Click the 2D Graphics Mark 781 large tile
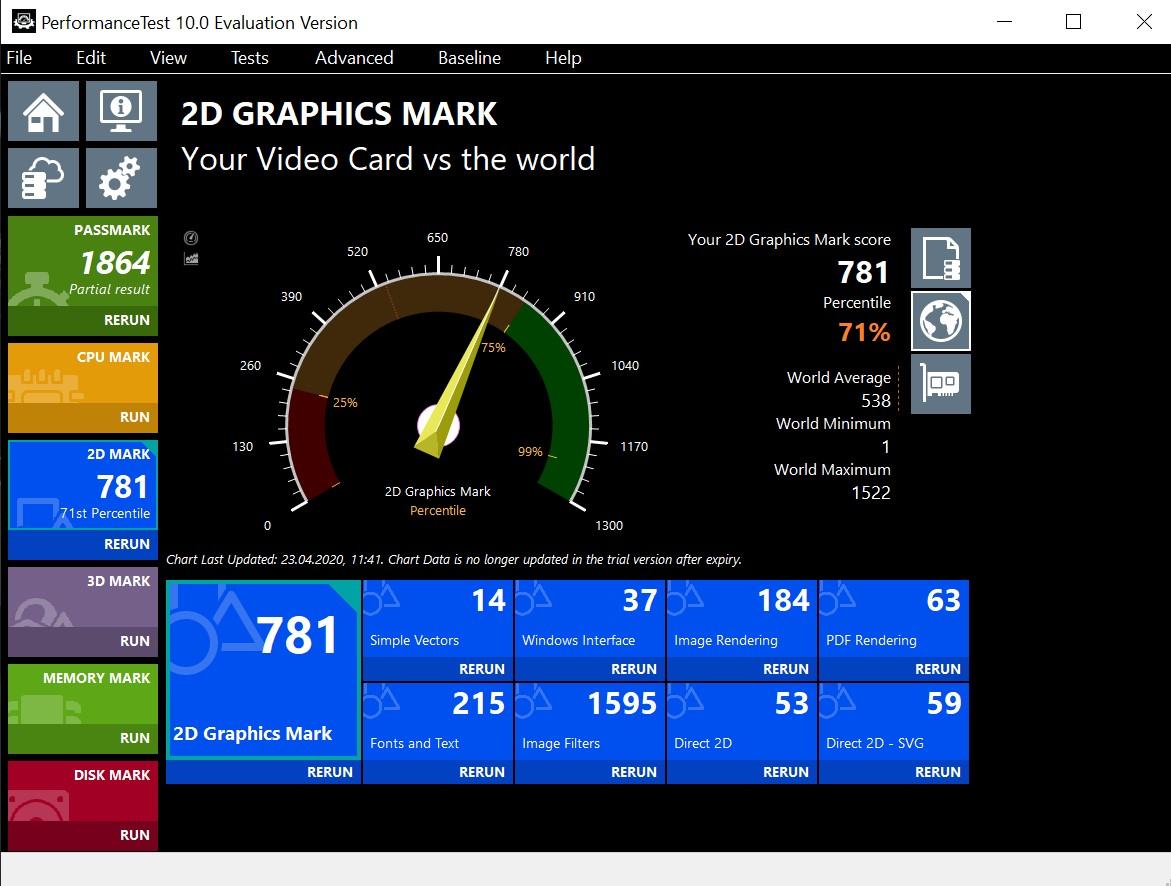This screenshot has height=886, width=1171. coord(264,670)
